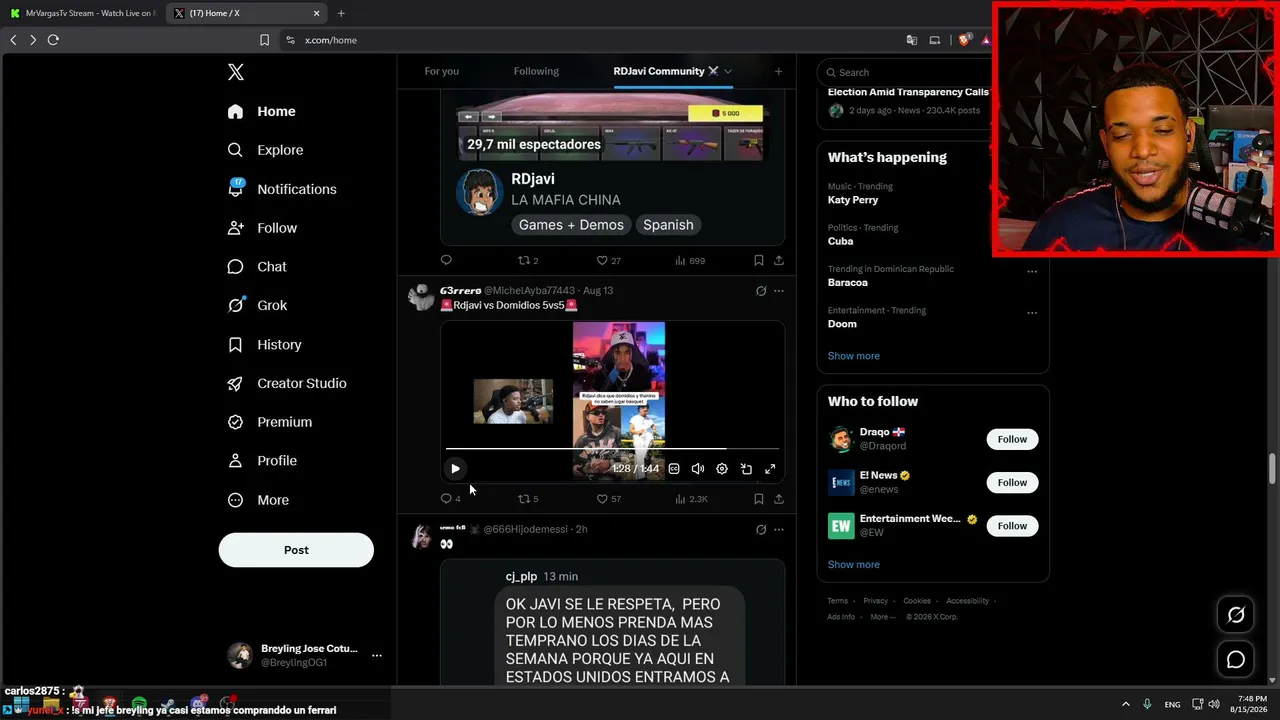Screen dimensions: 1280x720
Task: Bookmark the RDJavi stream post
Action: [758, 260]
